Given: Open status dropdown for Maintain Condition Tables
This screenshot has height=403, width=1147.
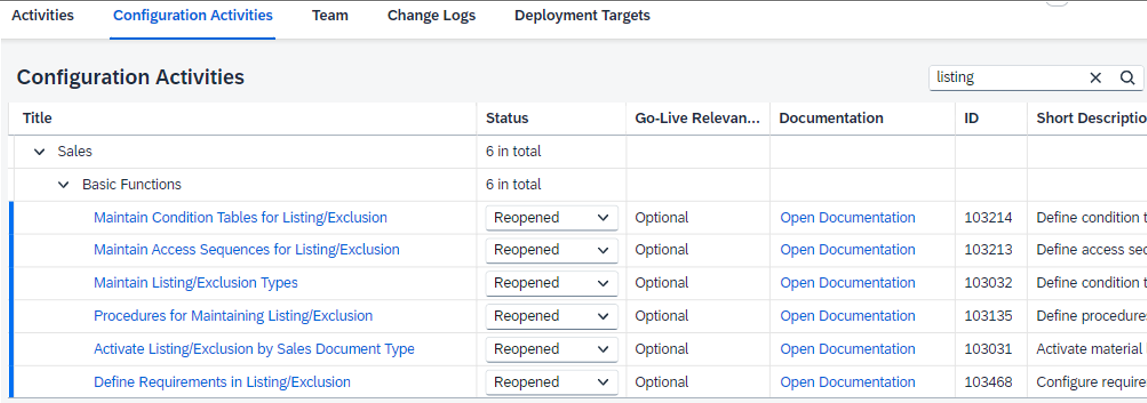Looking at the screenshot, I should 552,217.
